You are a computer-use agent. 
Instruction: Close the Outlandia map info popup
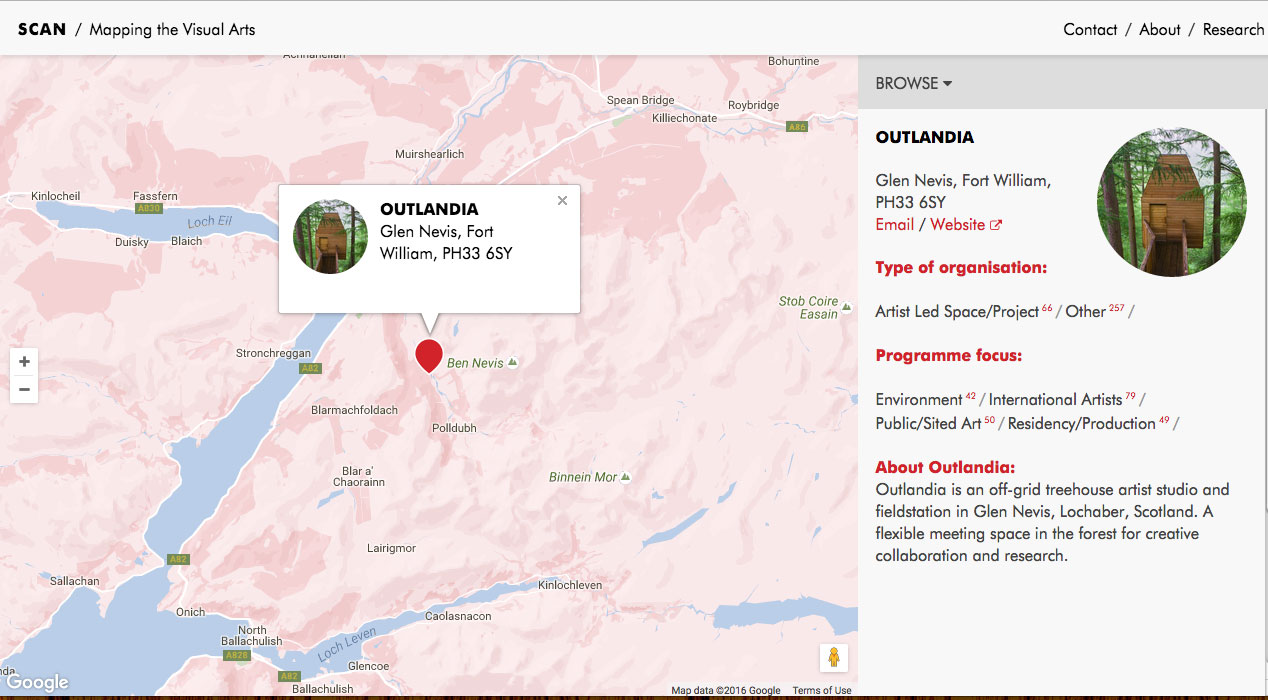click(x=562, y=201)
